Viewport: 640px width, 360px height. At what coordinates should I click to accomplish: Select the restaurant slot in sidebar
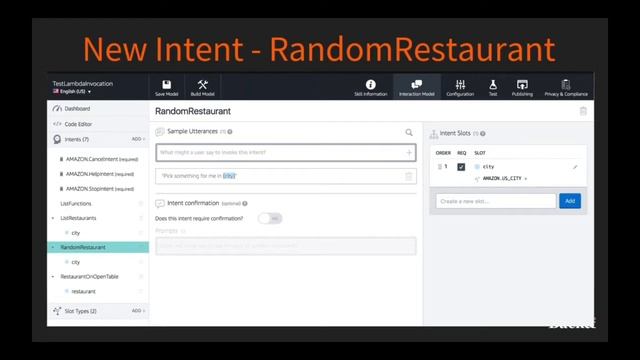(x=83, y=291)
